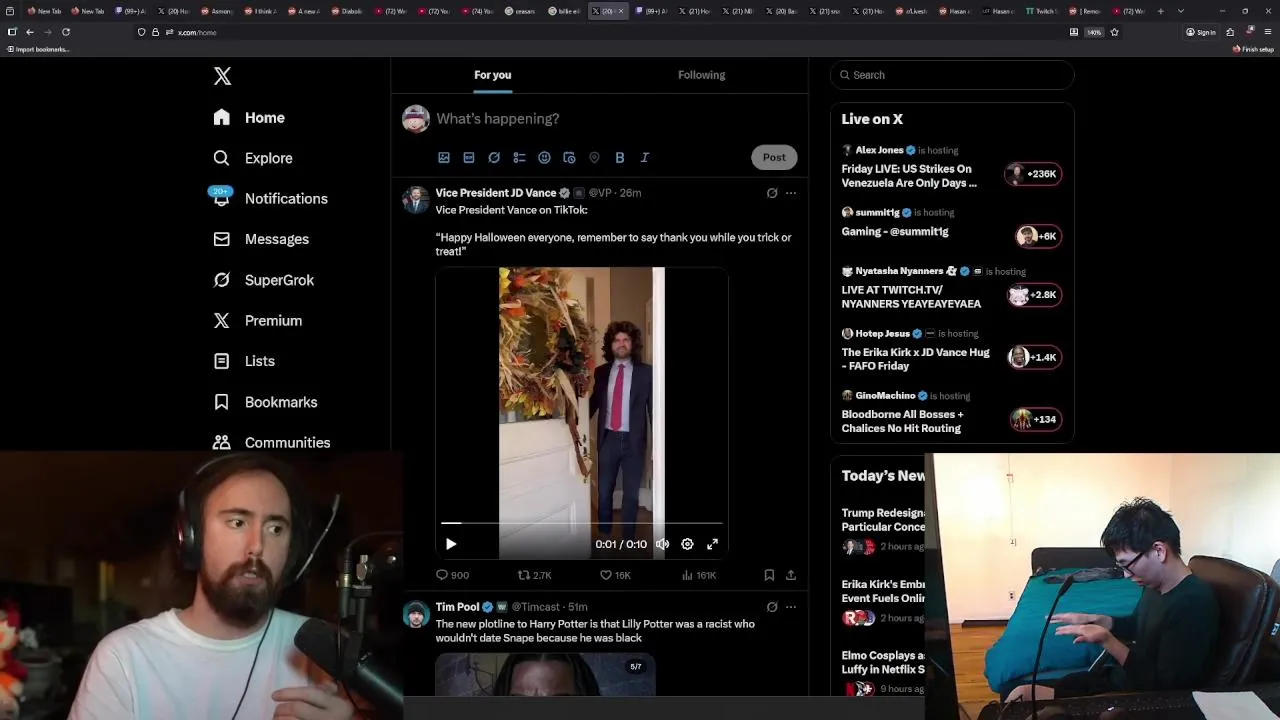The width and height of the screenshot is (1280, 720).
Task: Toggle bold text formatting in composer
Action: click(619, 157)
